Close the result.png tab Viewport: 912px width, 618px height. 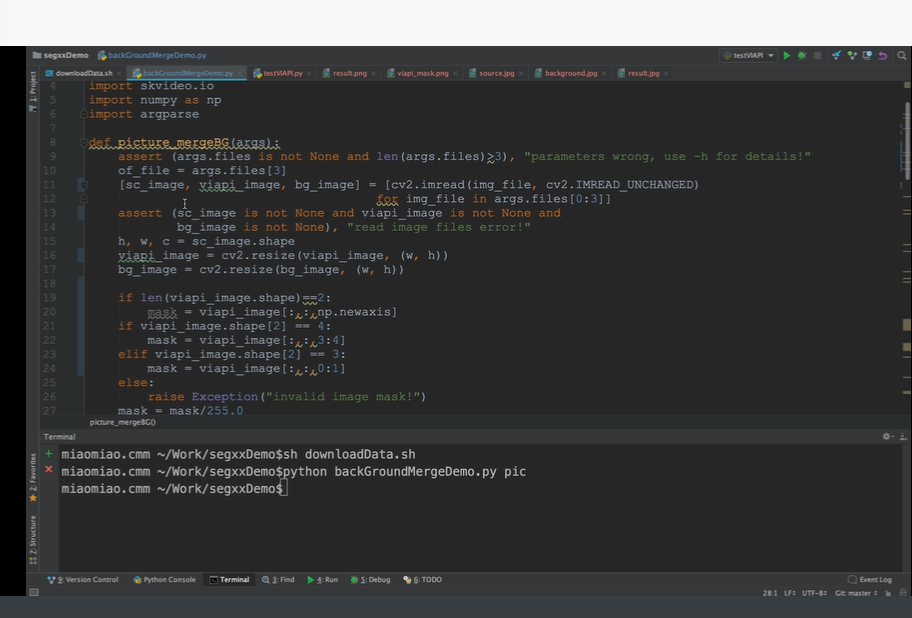point(373,73)
